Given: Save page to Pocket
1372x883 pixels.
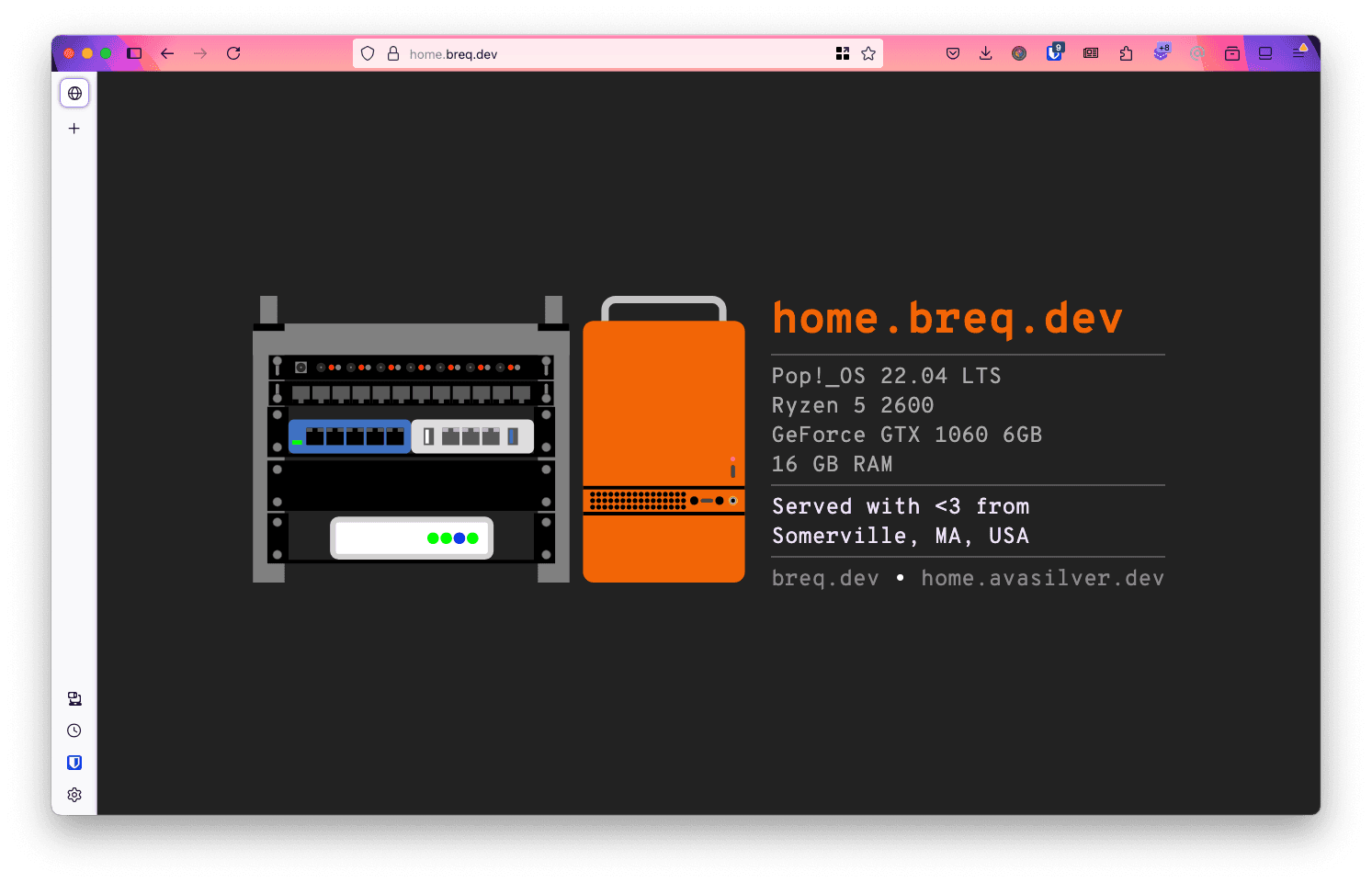Looking at the screenshot, I should [x=953, y=53].
